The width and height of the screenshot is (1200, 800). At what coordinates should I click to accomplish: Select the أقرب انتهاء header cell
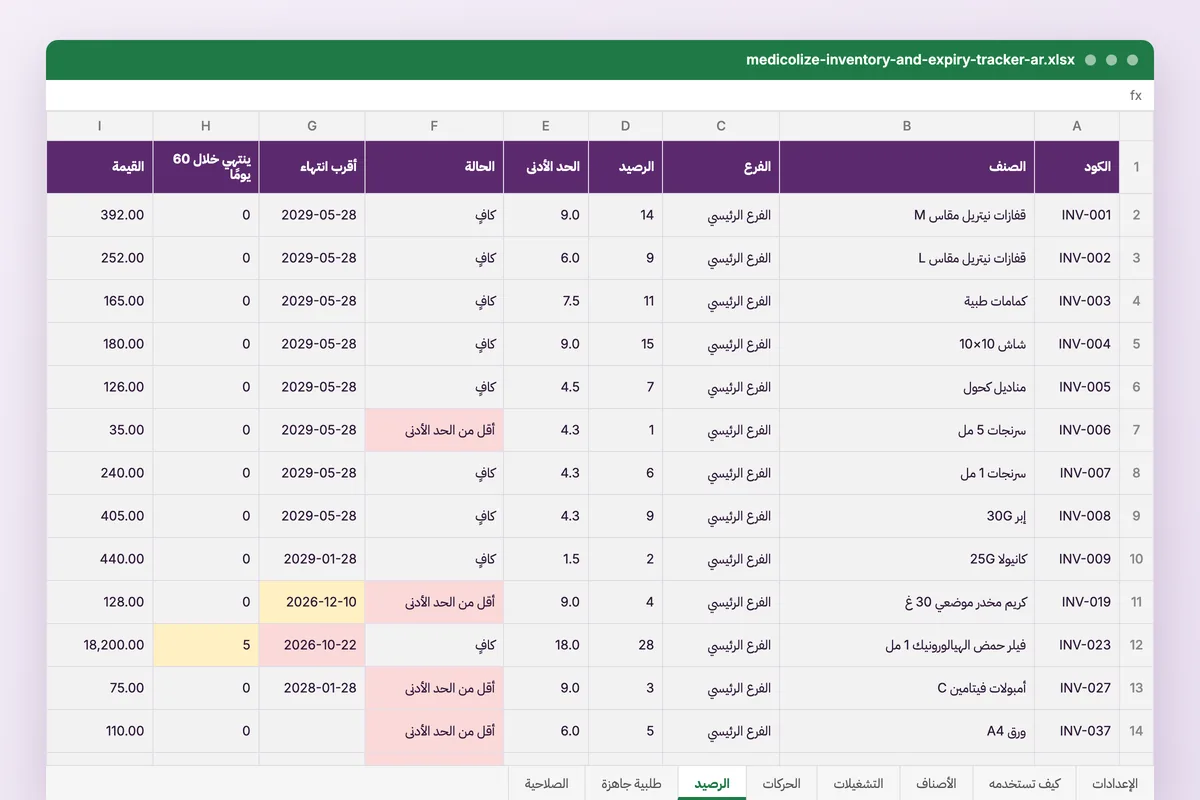click(x=312, y=167)
